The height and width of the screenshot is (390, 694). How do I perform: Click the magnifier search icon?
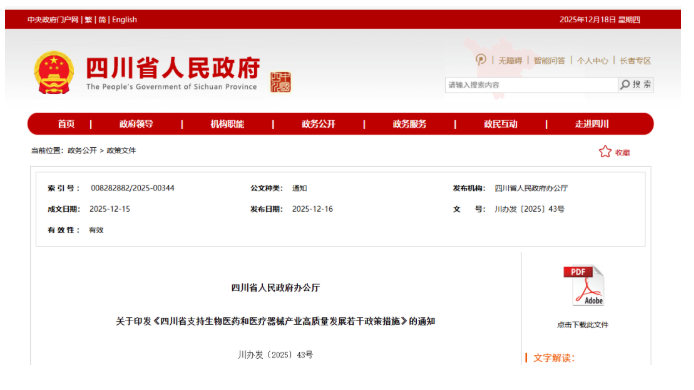coord(625,85)
